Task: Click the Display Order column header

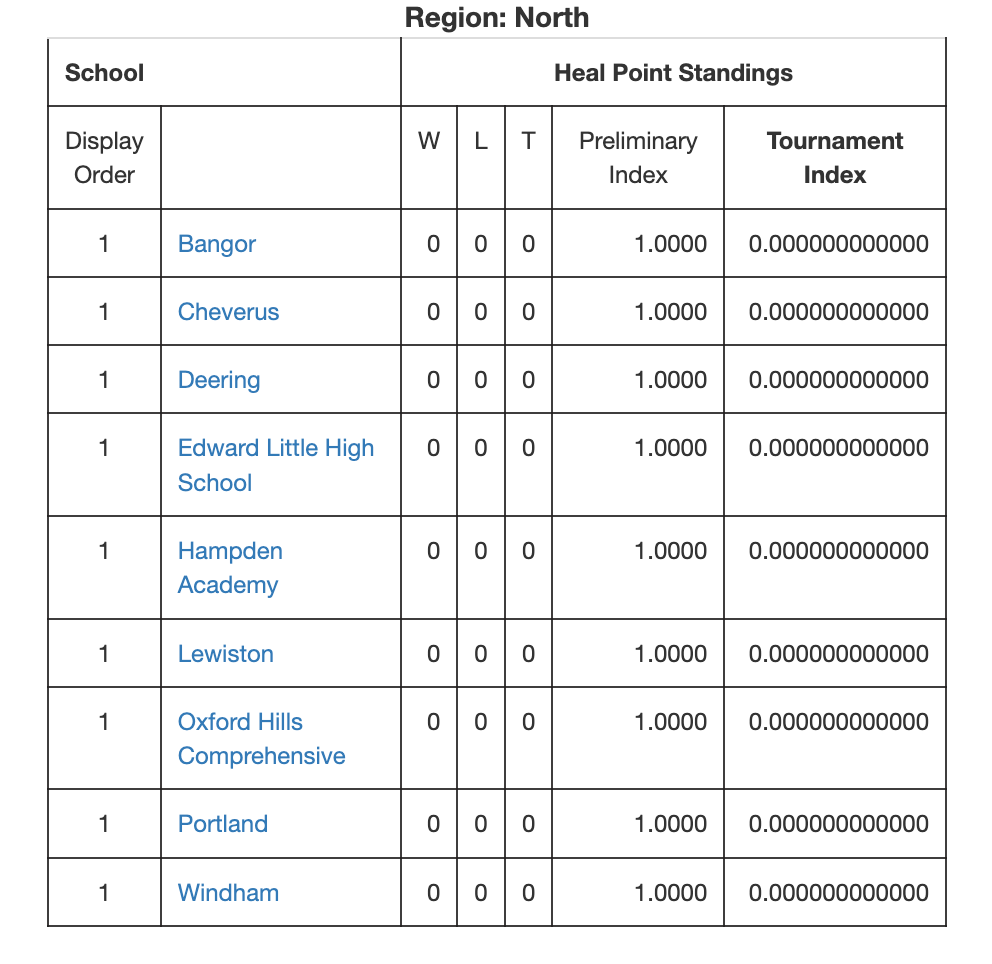Action: [x=104, y=158]
